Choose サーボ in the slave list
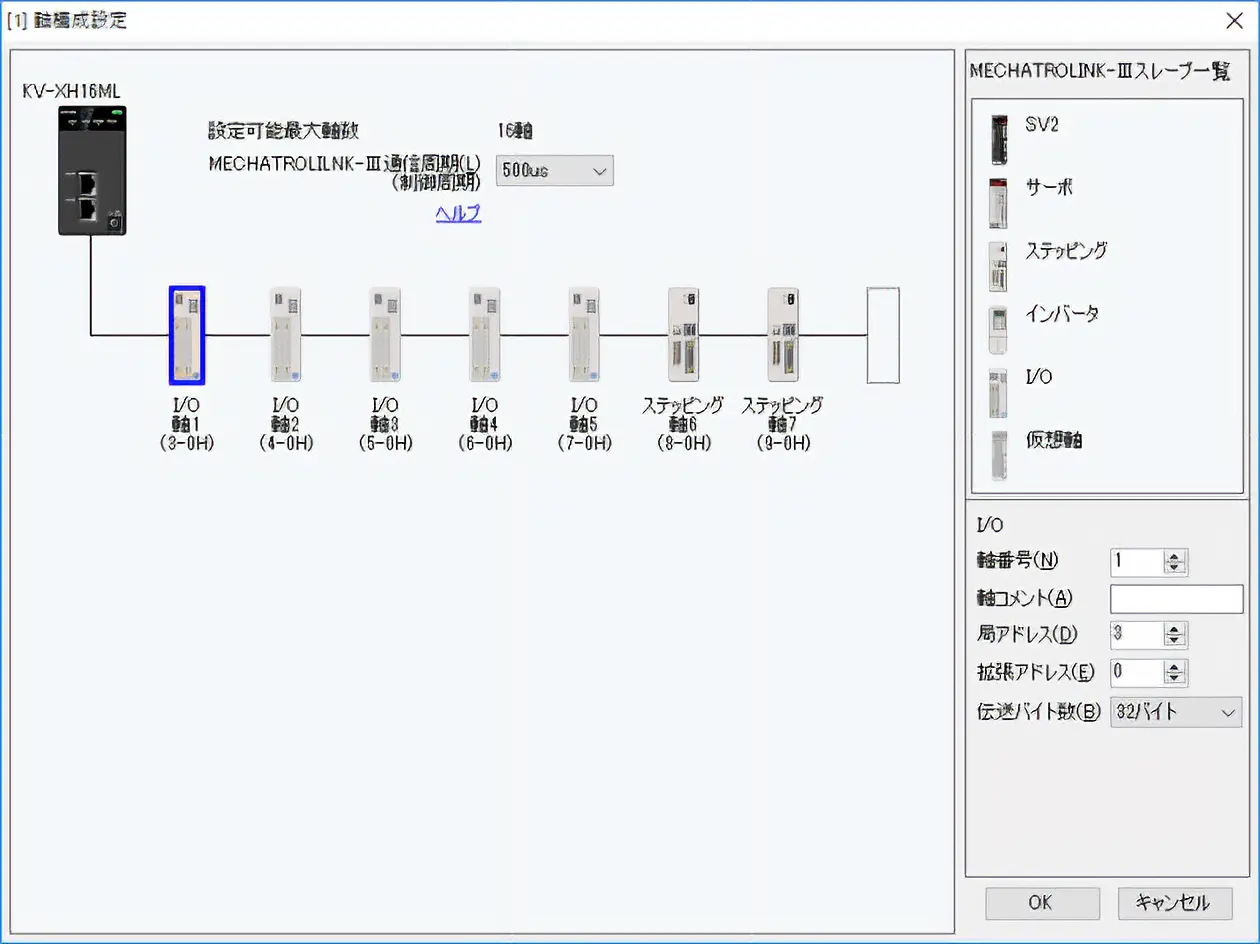Screen dimensions: 1260x944 coord(1048,188)
